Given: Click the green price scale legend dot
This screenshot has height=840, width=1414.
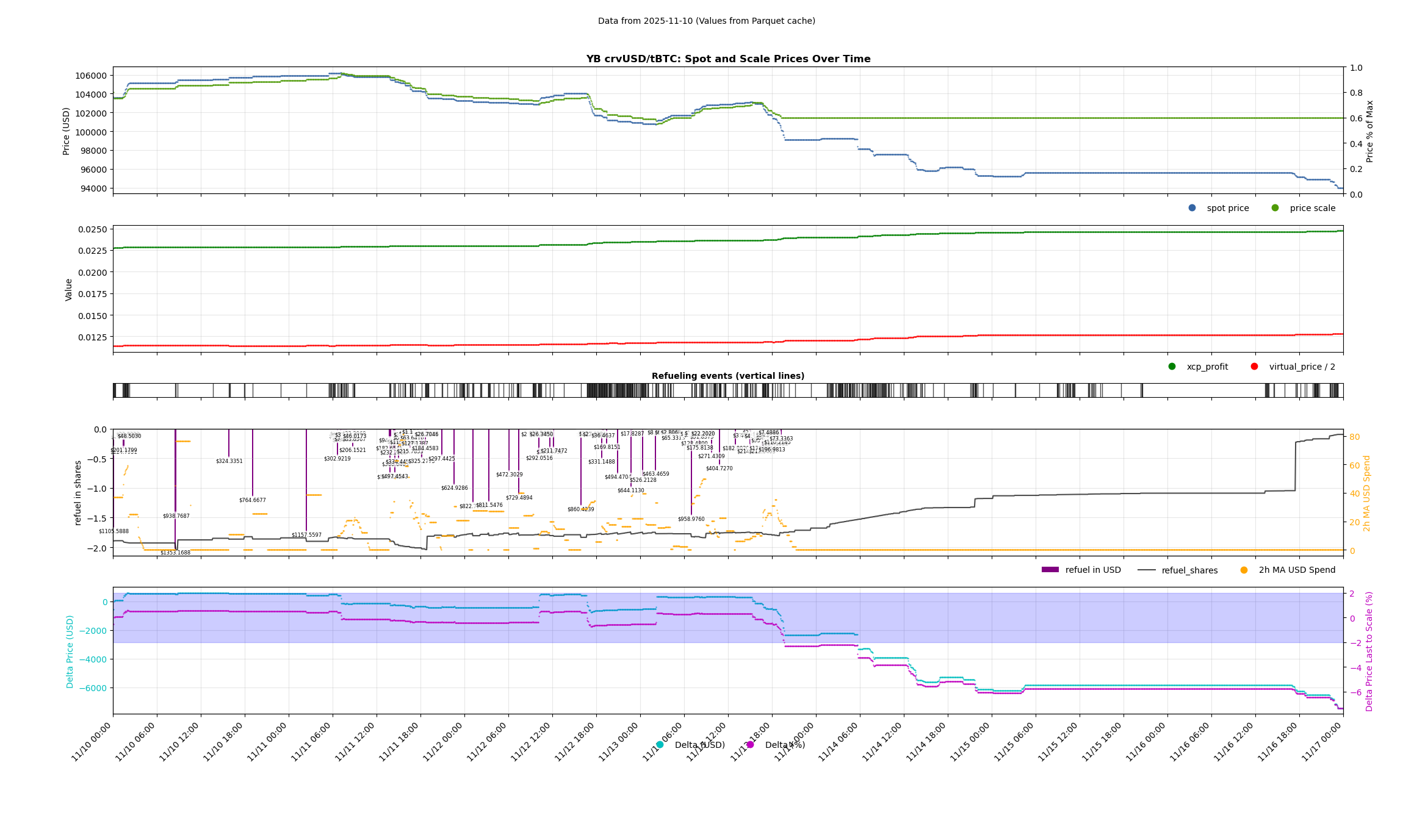Looking at the screenshot, I should click(1275, 208).
